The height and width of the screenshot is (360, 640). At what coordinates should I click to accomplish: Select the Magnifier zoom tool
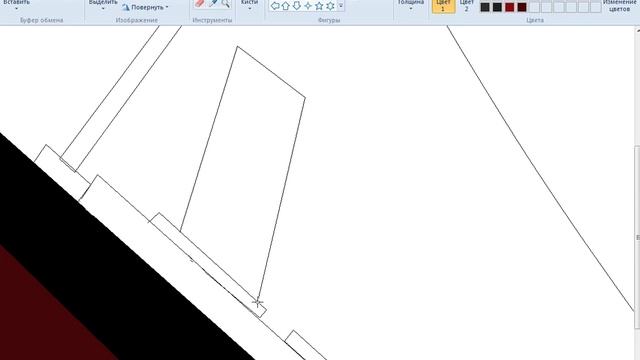[x=225, y=3]
